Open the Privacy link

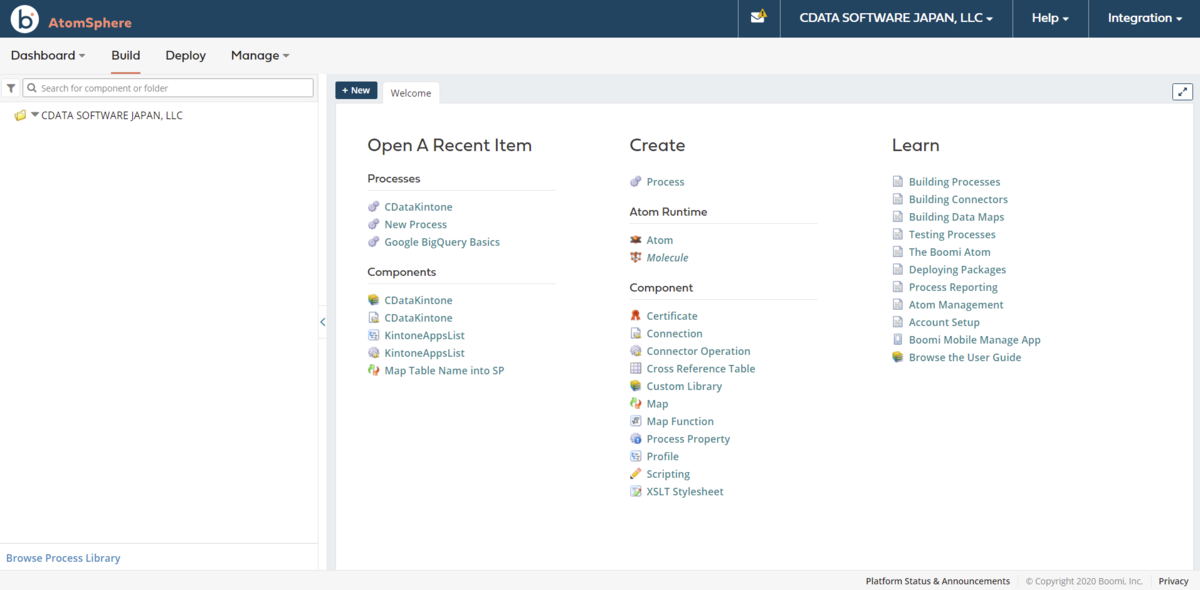[1174, 581]
